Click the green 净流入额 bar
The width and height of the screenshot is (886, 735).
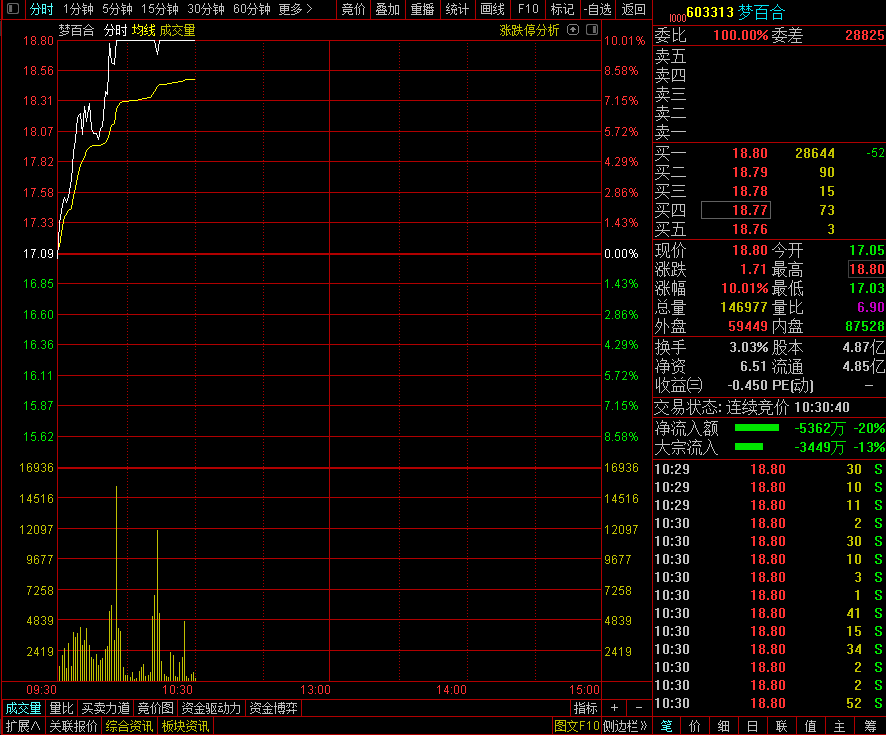(755, 428)
